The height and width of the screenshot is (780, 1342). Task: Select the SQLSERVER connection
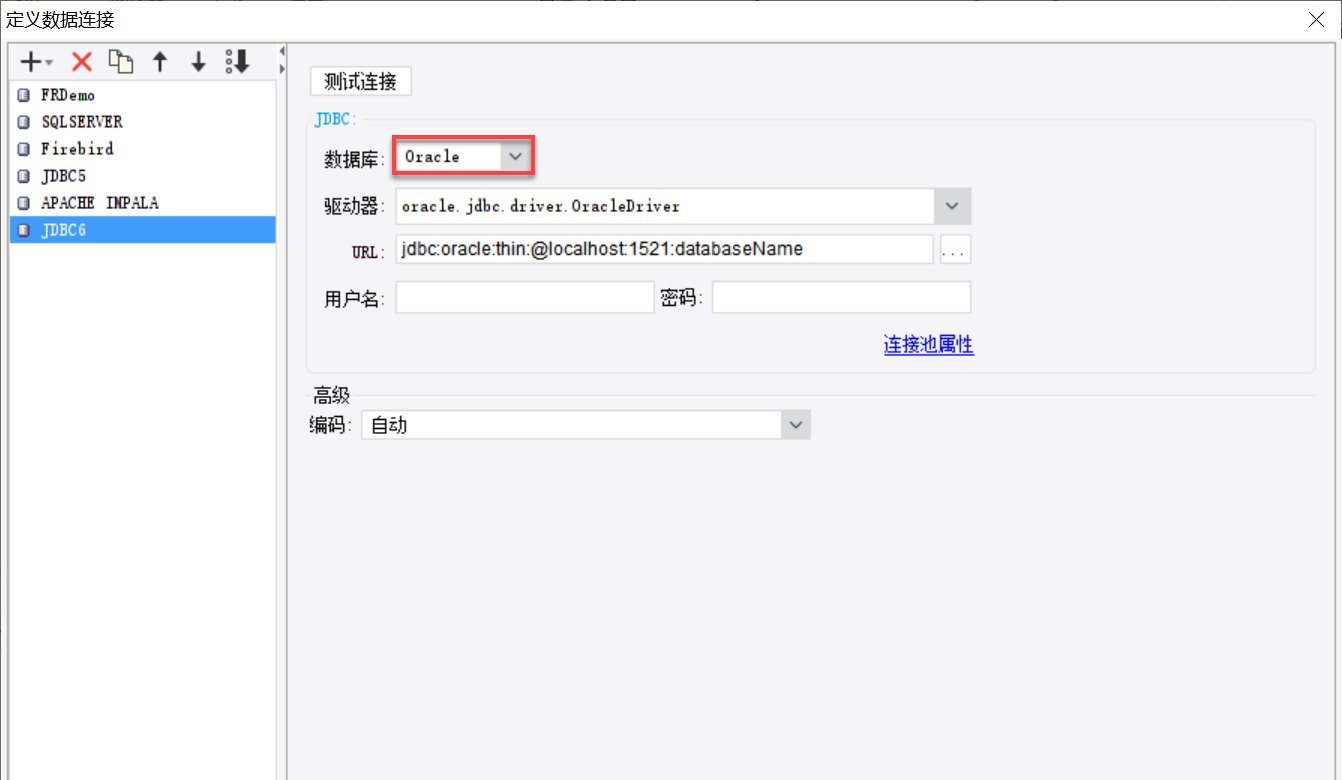pyautogui.click(x=143, y=122)
